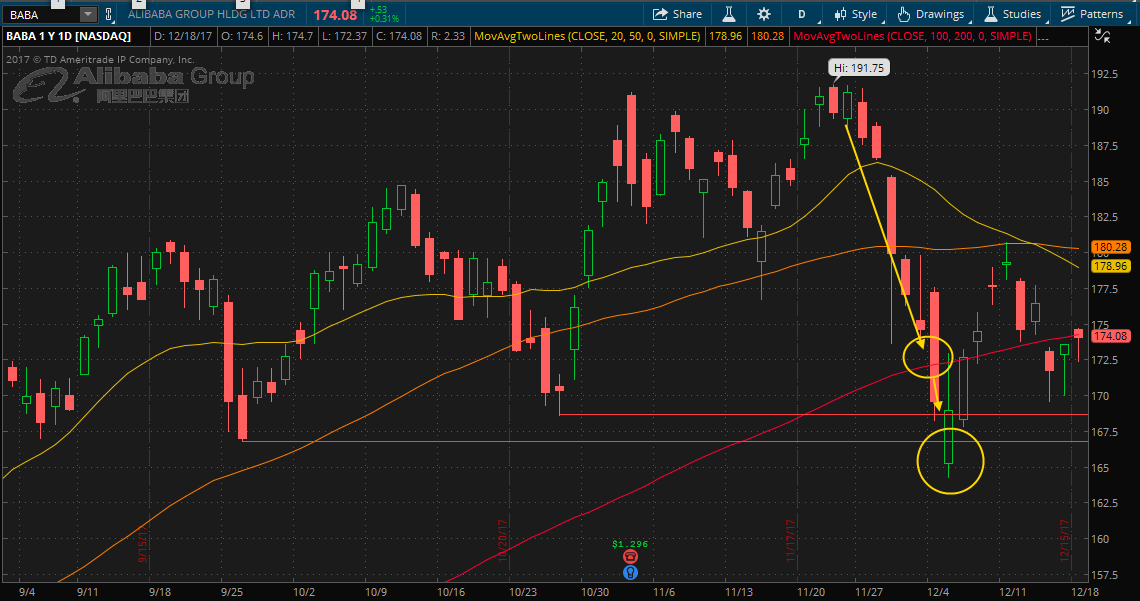Click the Hi: 191.75 price bubble
This screenshot has height=601, width=1140.
[859, 68]
